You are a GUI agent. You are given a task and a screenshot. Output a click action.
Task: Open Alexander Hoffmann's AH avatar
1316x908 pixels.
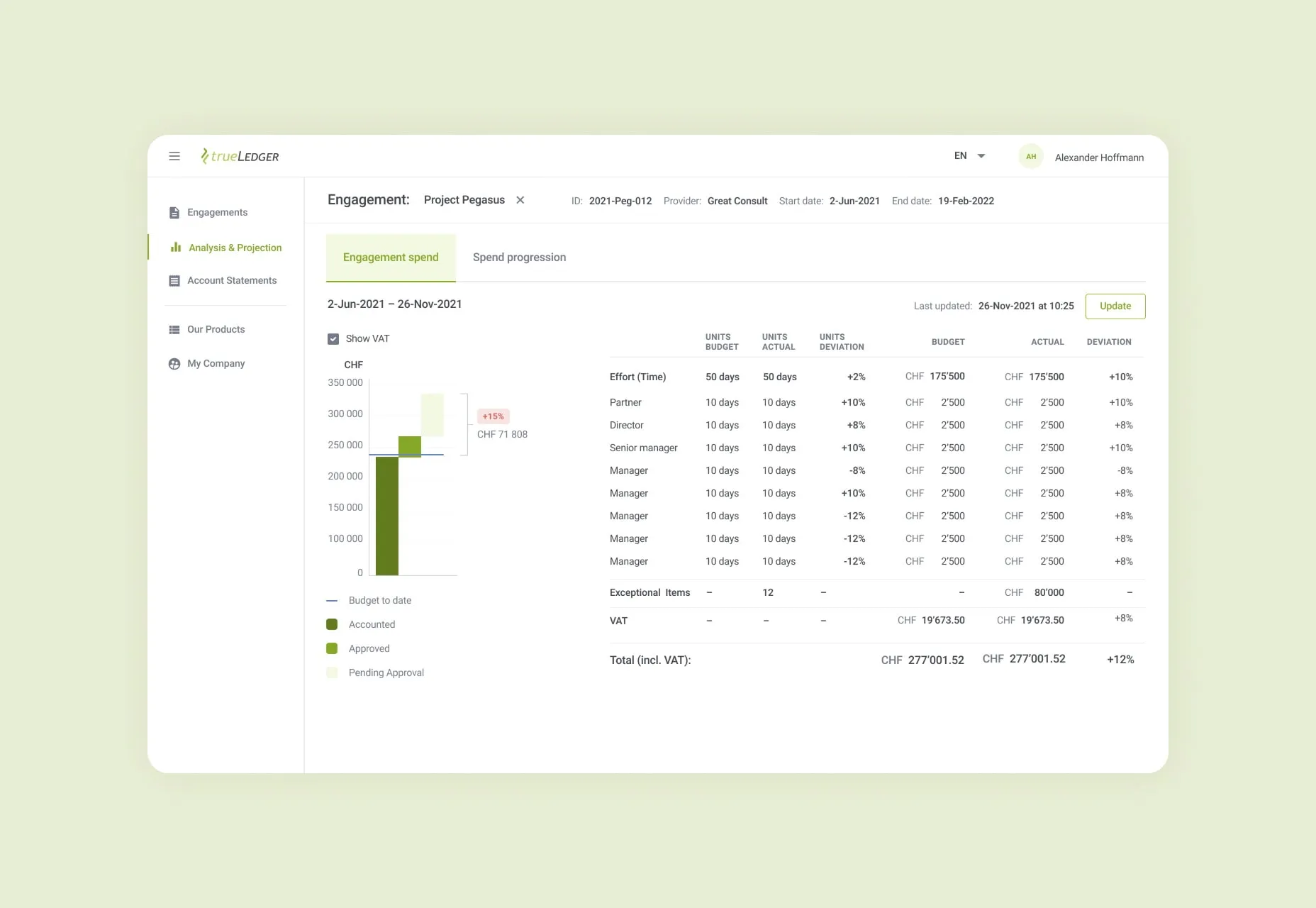pos(1032,156)
